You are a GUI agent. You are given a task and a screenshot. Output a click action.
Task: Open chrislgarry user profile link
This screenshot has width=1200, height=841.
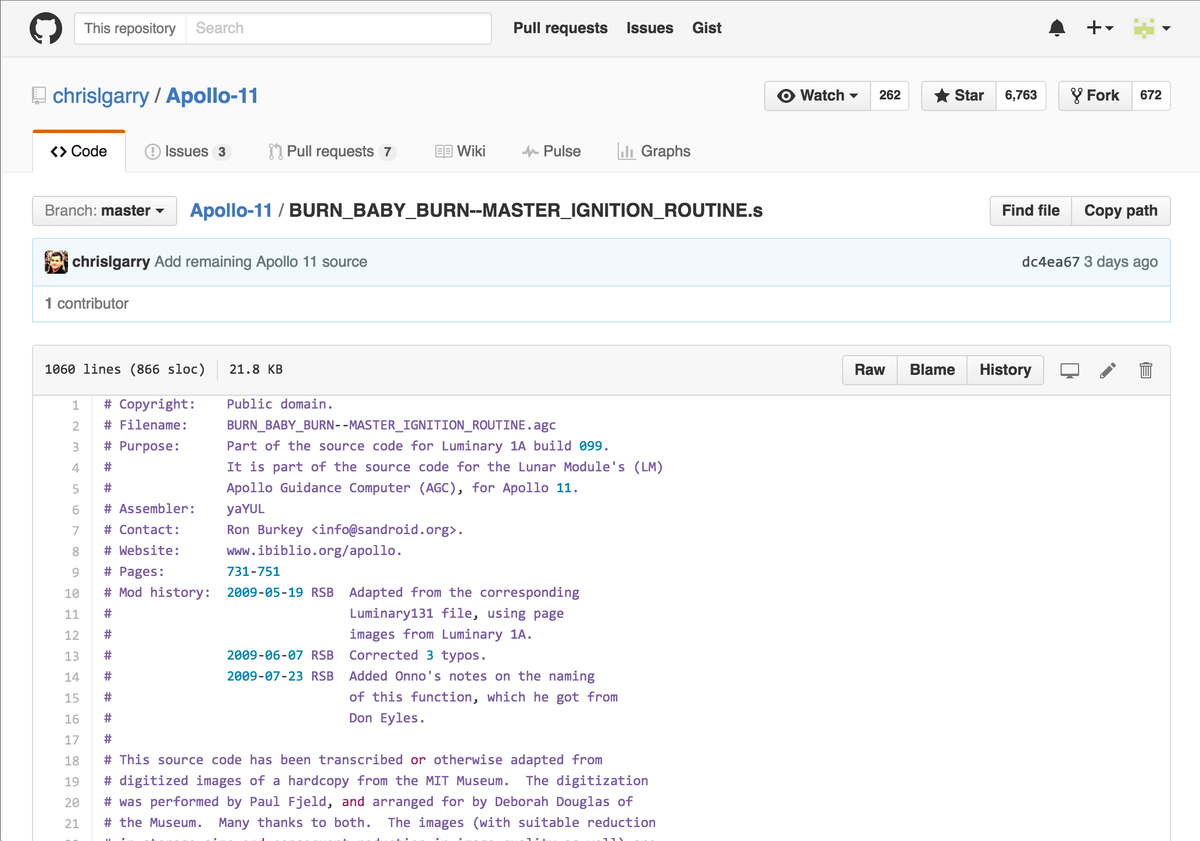click(x=100, y=96)
